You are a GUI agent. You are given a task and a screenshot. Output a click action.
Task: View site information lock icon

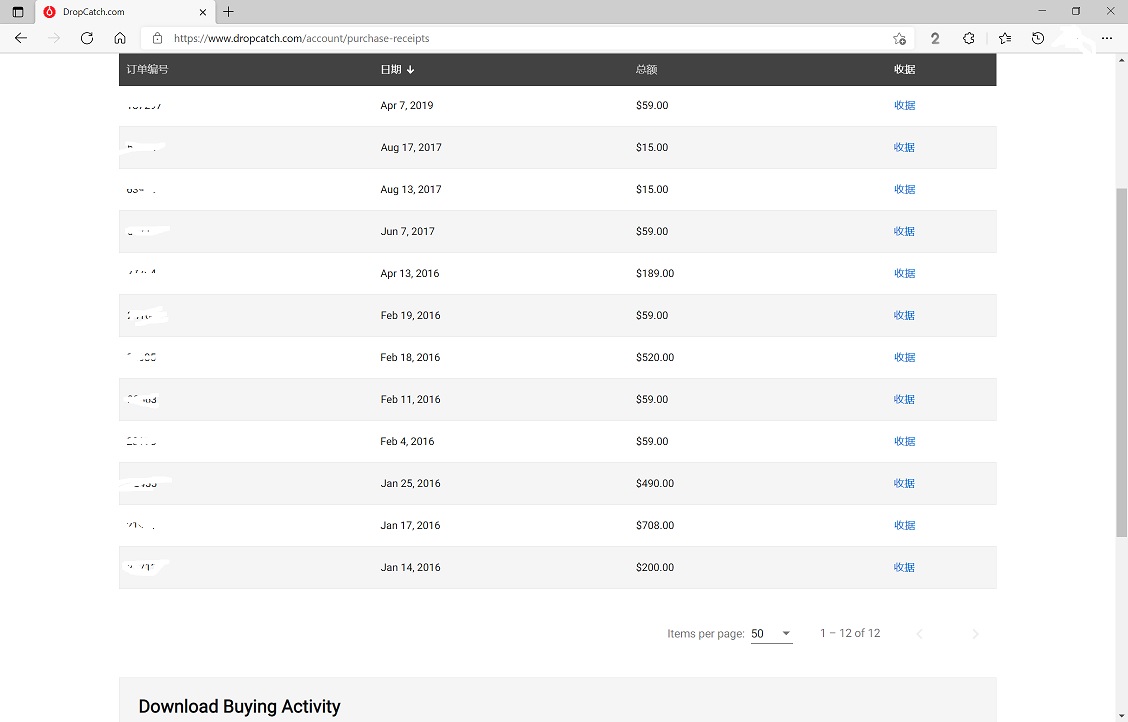tap(157, 38)
